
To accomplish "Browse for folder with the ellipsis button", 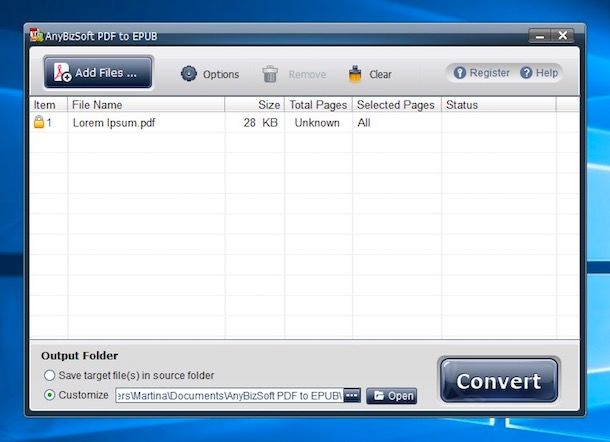I will pos(352,395).
